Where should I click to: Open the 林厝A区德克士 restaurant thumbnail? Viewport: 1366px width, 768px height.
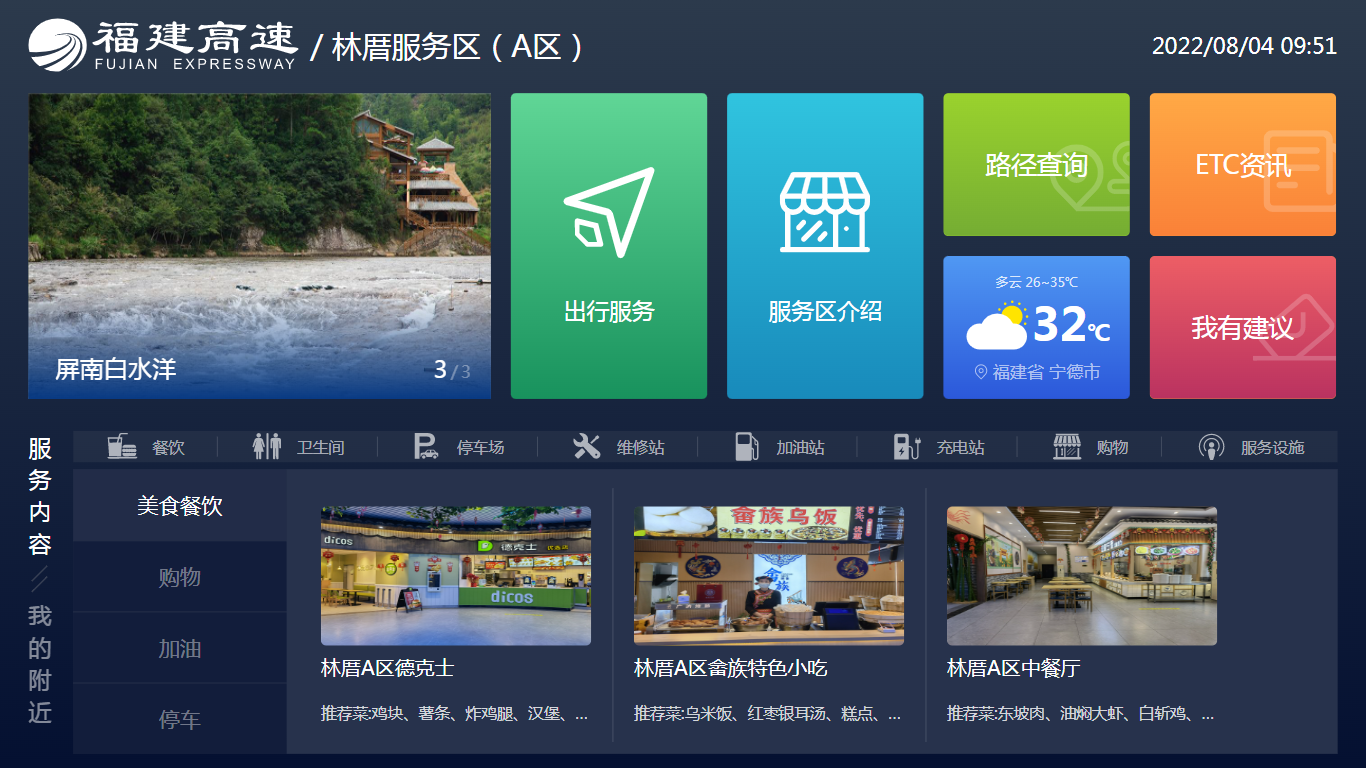[455, 575]
